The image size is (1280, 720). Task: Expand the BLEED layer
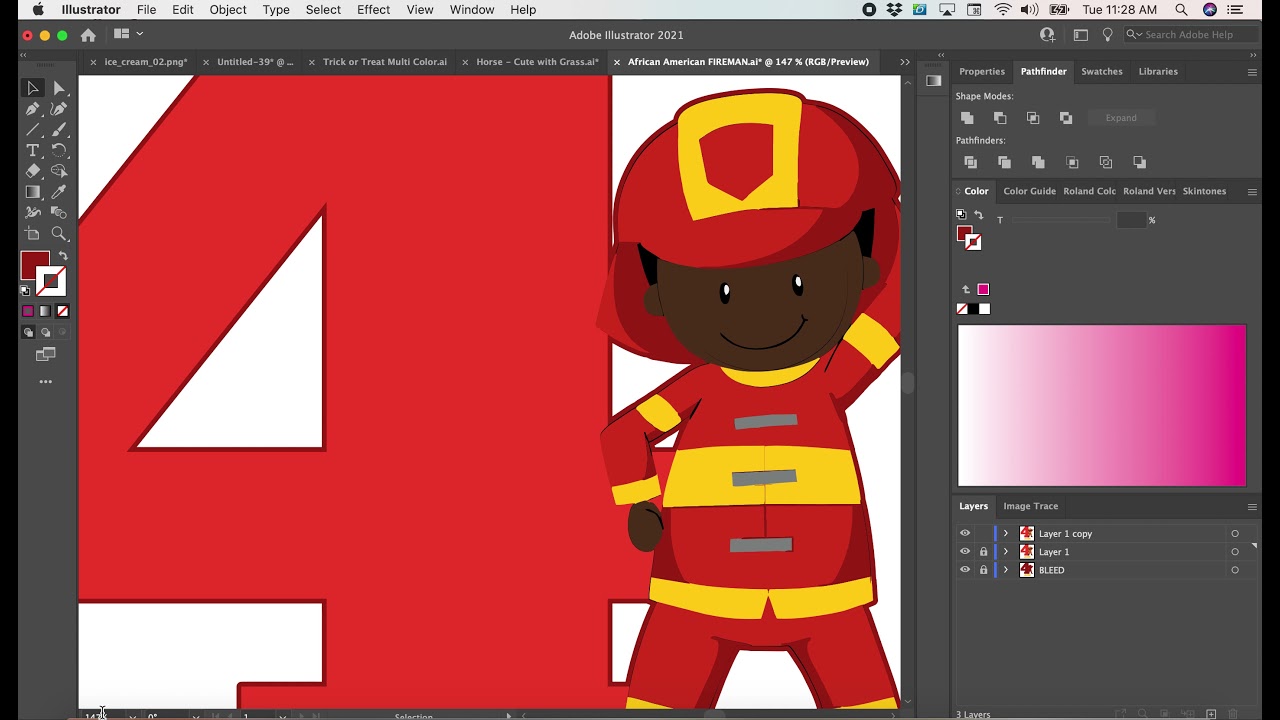pos(1006,570)
